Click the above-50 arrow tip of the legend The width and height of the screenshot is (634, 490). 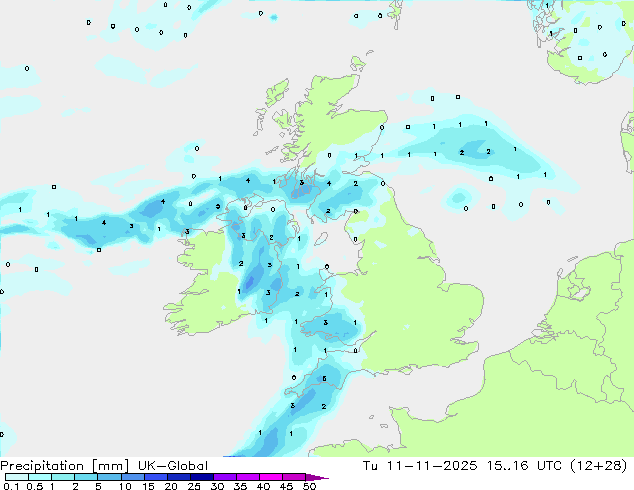tap(317, 477)
